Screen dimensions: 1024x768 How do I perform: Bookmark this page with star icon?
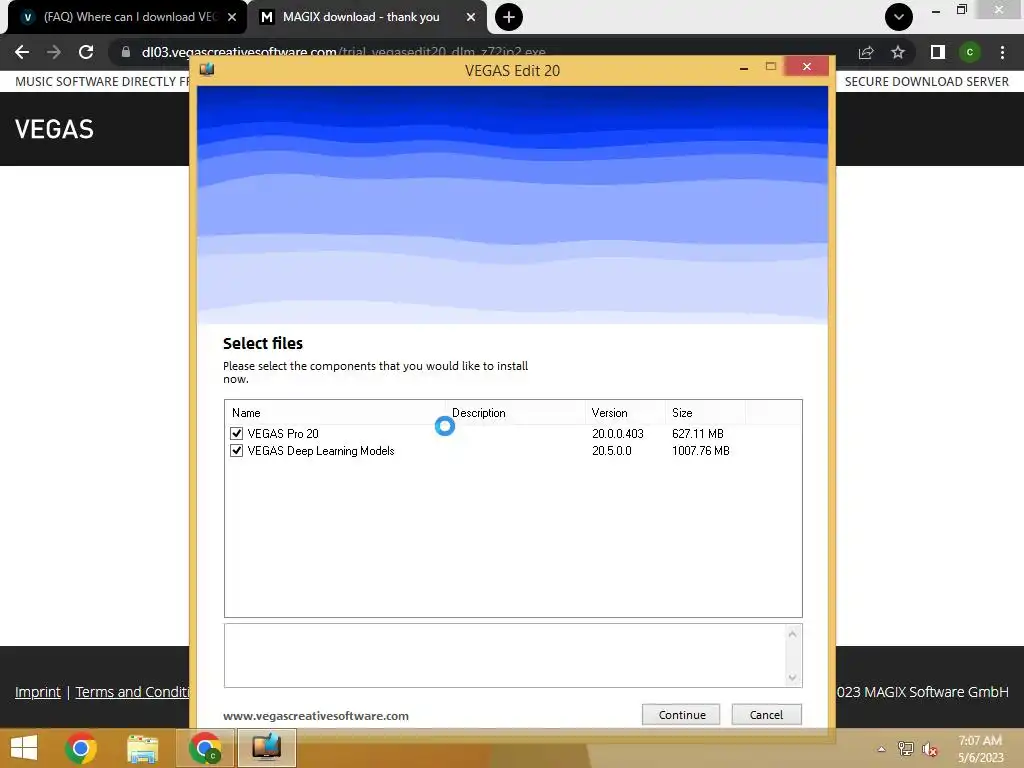click(898, 52)
